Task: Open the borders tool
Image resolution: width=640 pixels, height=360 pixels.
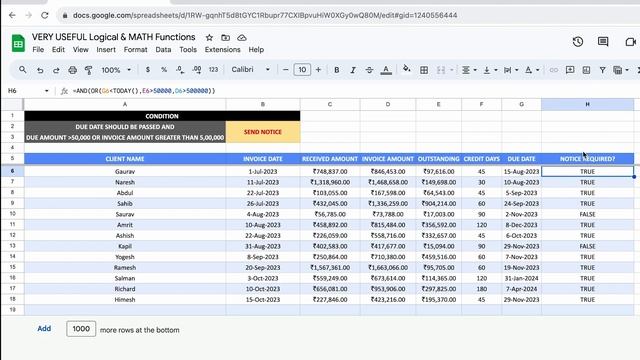Action: tap(424, 70)
